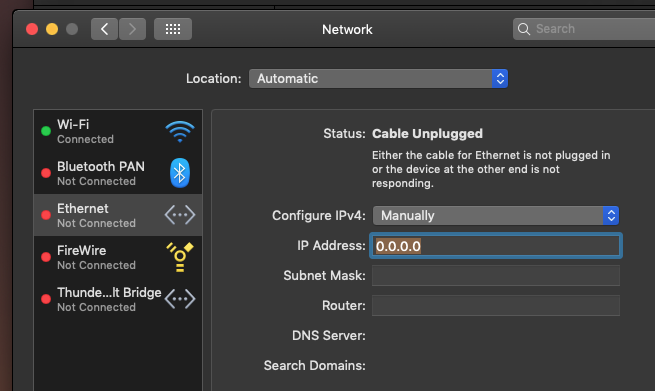Focus the IP Address field

[x=496, y=246]
